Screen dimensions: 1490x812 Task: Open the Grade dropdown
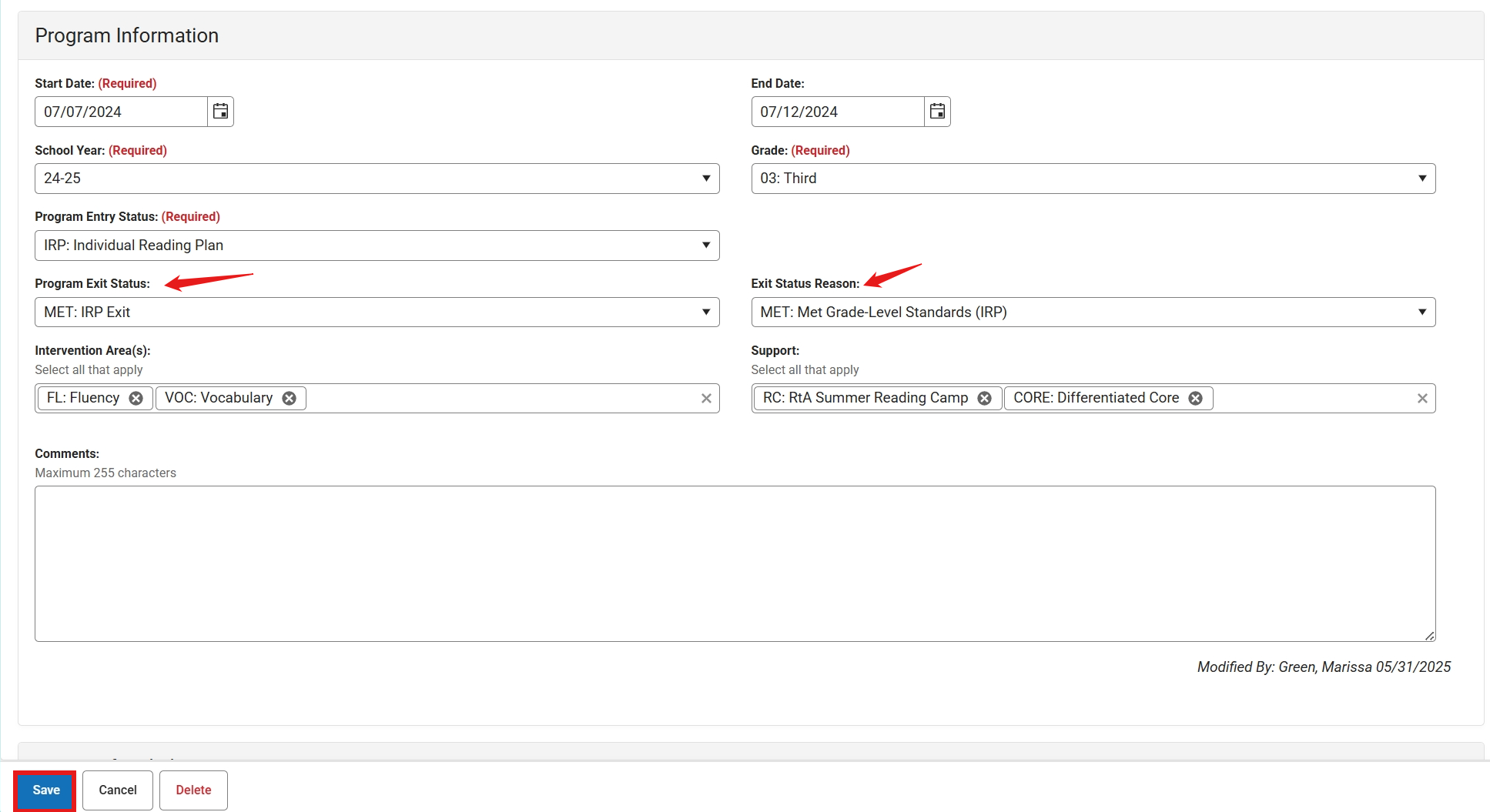[1093, 179]
